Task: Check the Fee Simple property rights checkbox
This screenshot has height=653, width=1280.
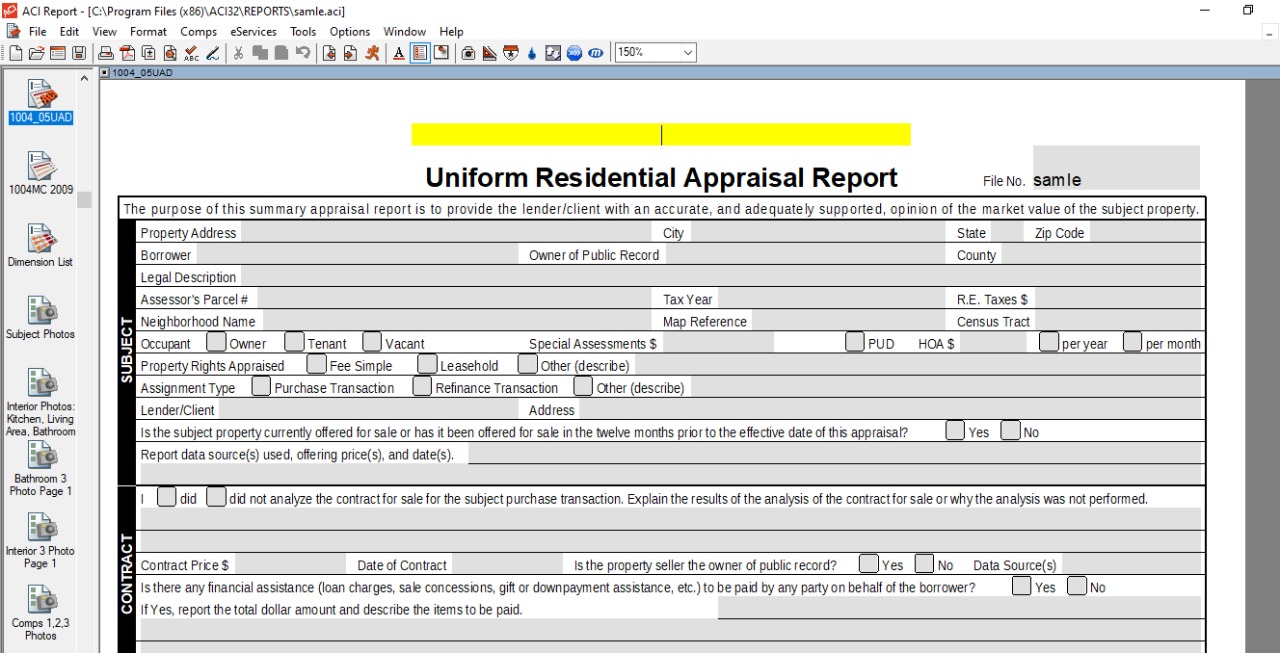Action: [x=315, y=364]
